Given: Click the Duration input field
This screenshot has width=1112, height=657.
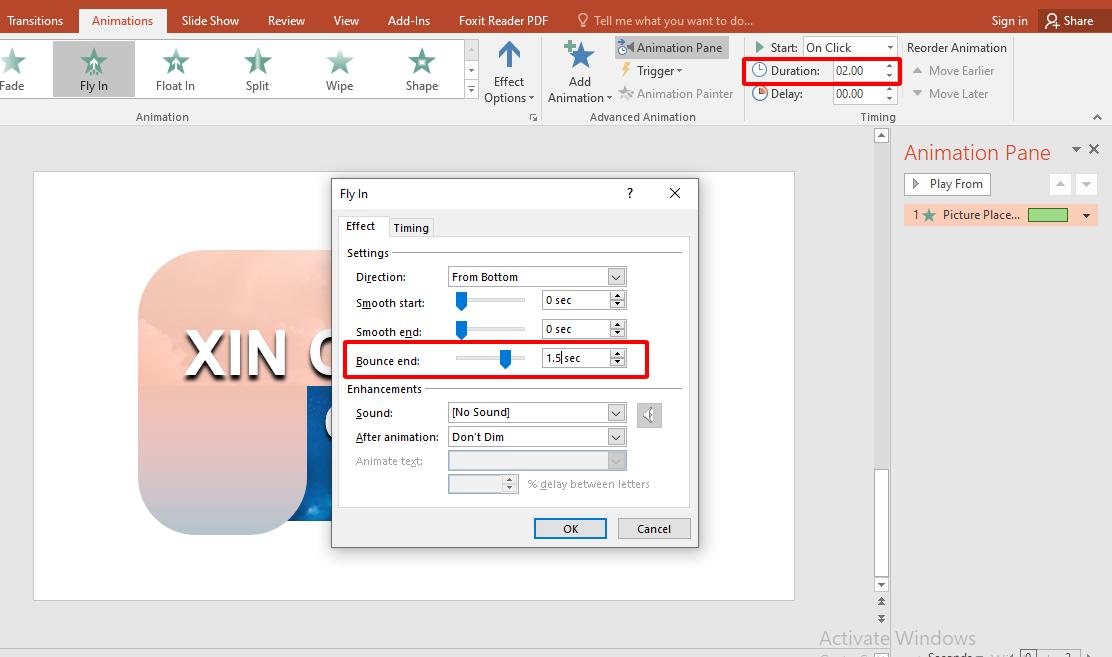Looking at the screenshot, I should pos(857,71).
